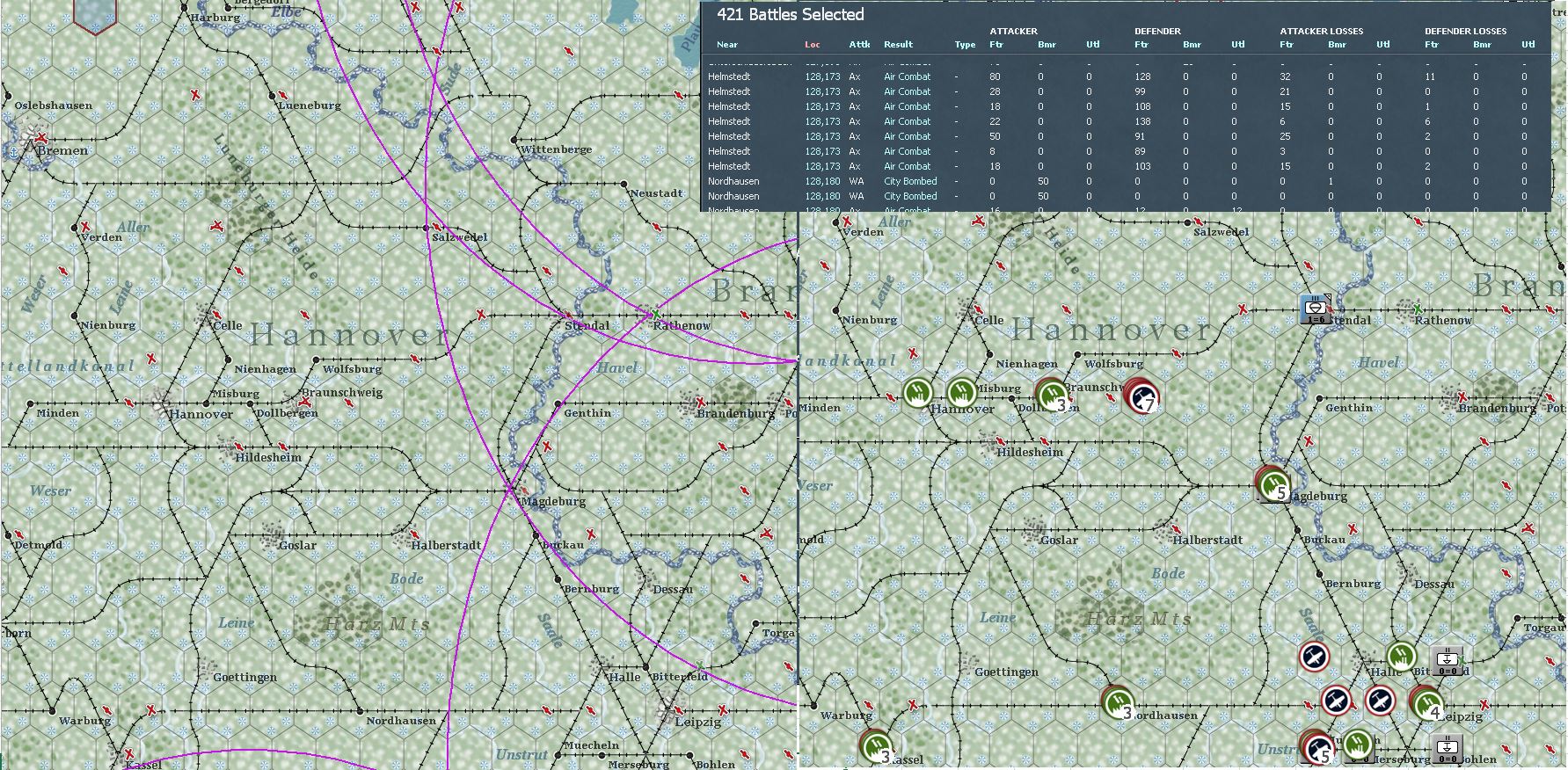
Task: Open the bombing stack numbered 3 at Dollbergen
Action: coord(1051,395)
